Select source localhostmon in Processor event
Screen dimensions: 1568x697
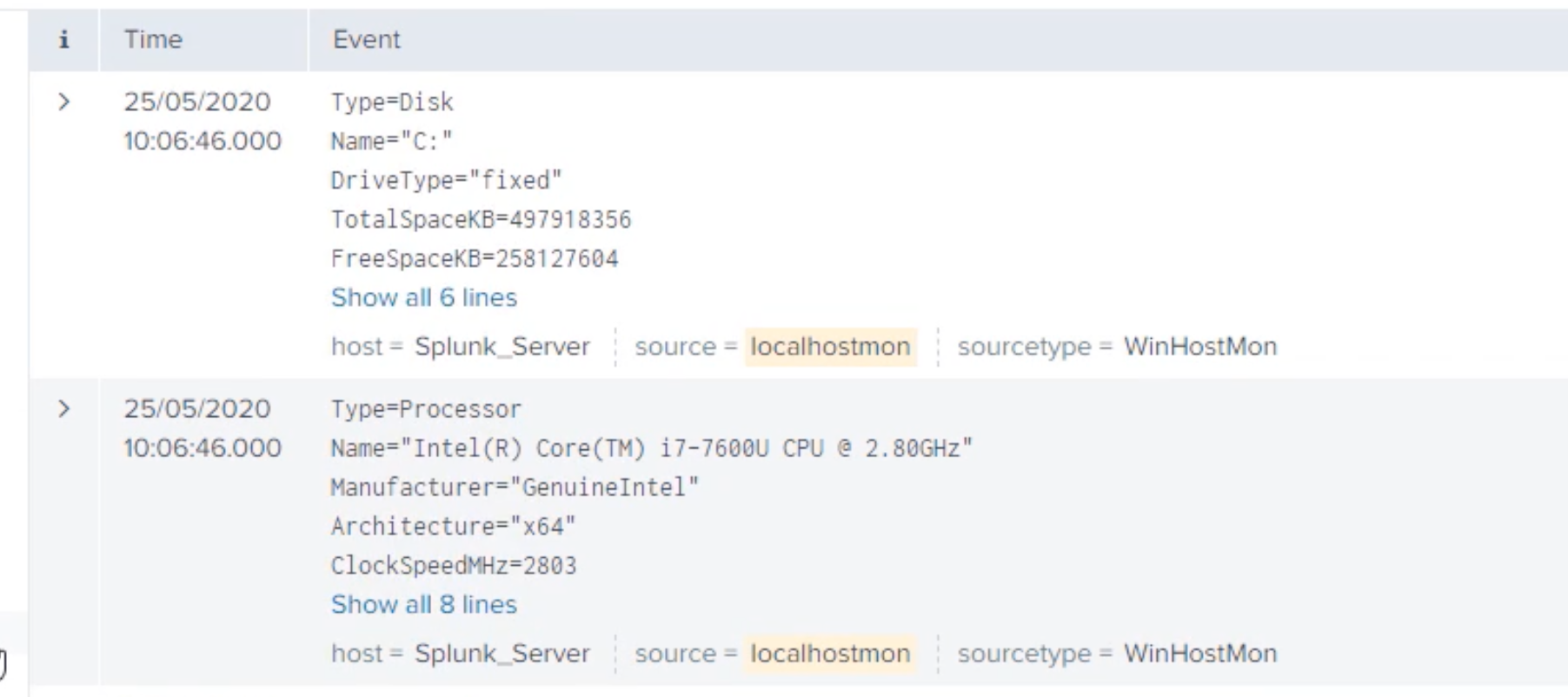coord(830,653)
